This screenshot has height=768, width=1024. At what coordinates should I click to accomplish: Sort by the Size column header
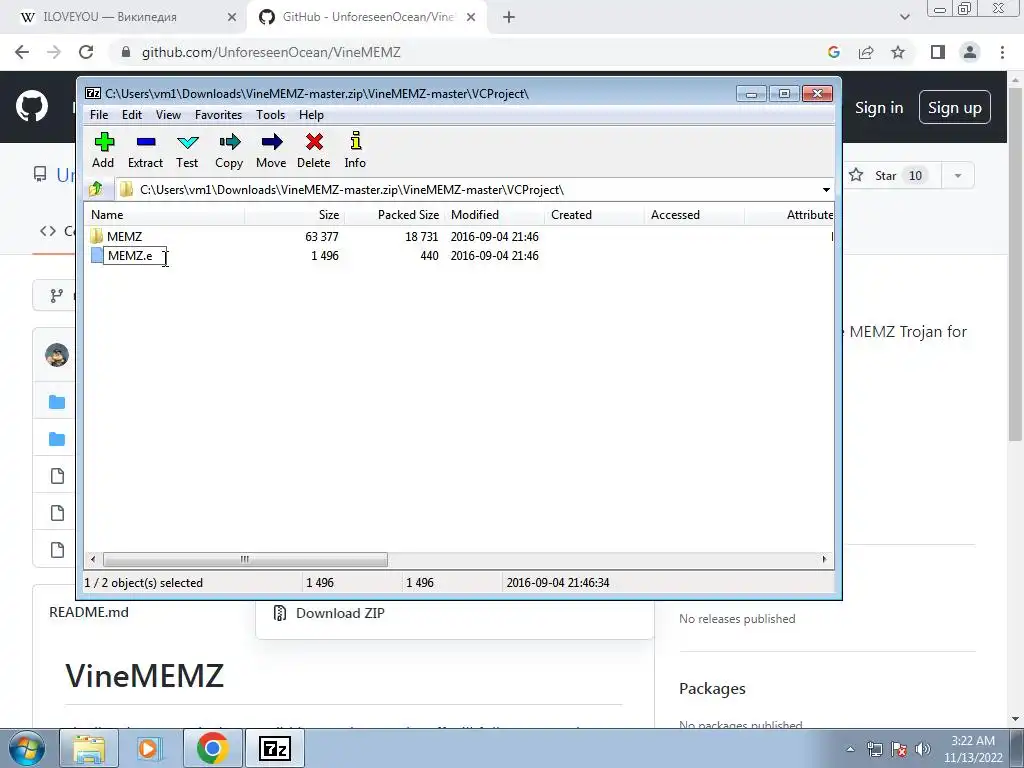tap(295, 215)
